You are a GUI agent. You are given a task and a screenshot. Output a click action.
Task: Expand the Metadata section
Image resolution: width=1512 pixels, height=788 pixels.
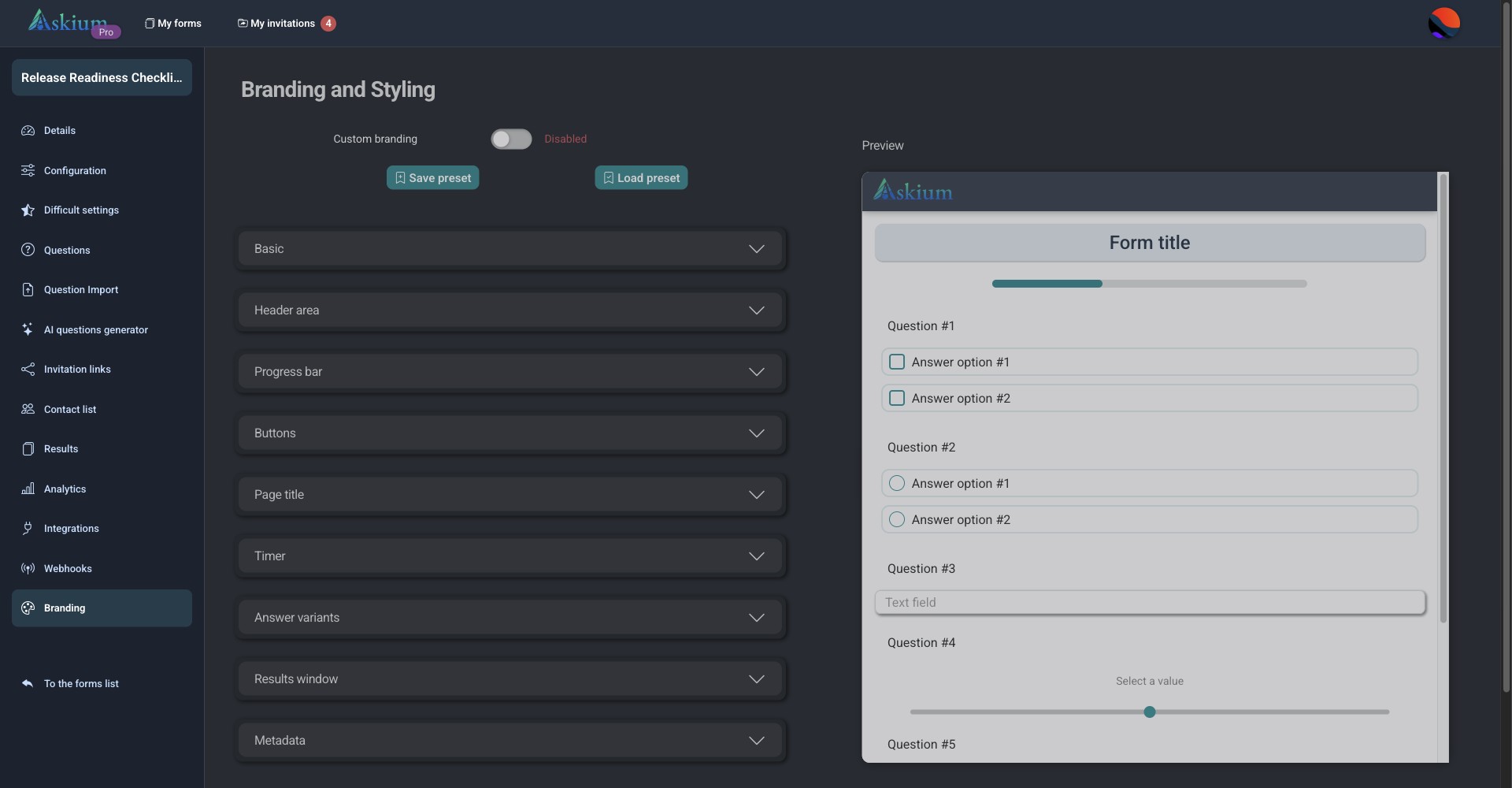click(x=510, y=741)
